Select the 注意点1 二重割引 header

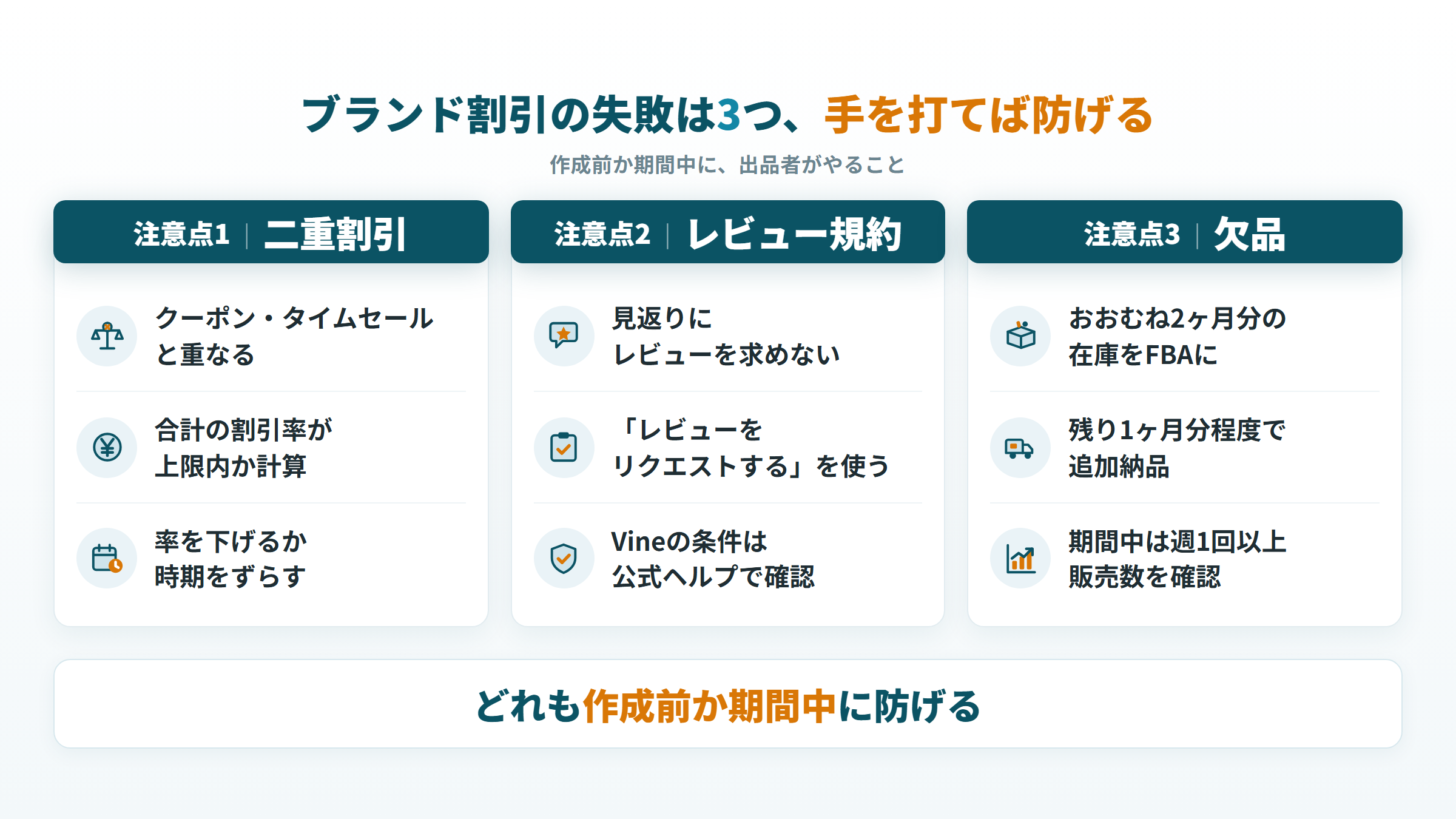click(271, 232)
